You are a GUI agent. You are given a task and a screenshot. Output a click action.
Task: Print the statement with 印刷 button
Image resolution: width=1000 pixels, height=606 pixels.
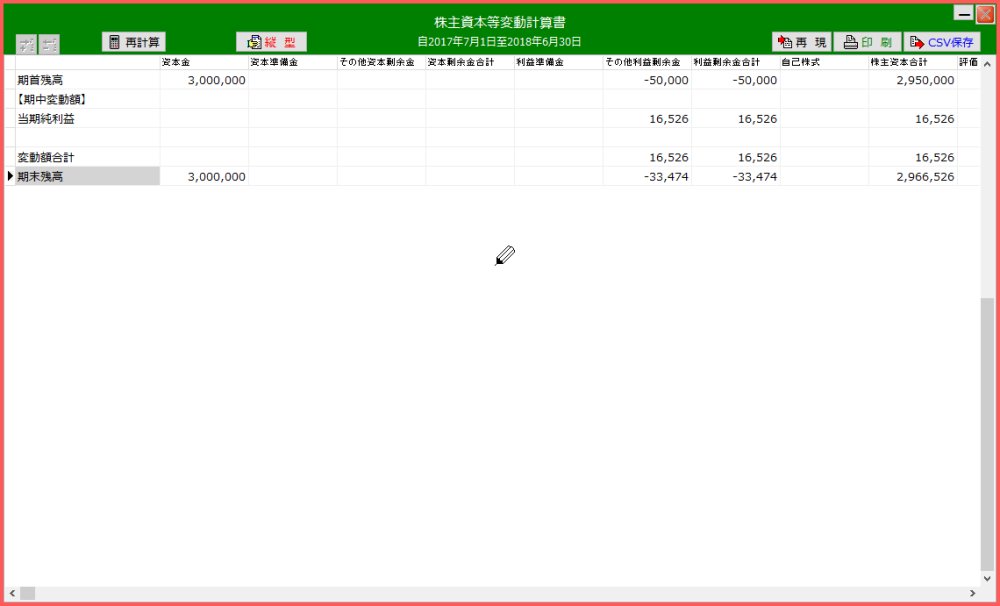(x=866, y=42)
